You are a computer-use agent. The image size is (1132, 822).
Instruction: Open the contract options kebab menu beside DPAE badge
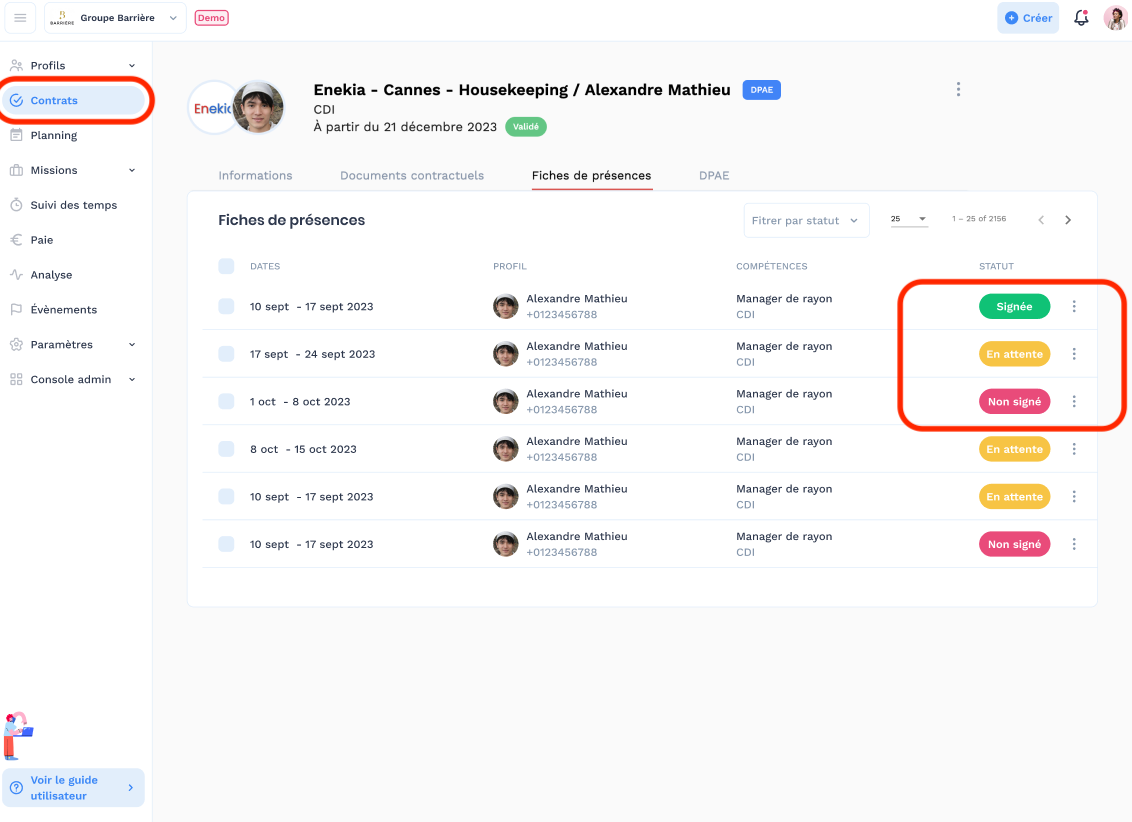958,89
